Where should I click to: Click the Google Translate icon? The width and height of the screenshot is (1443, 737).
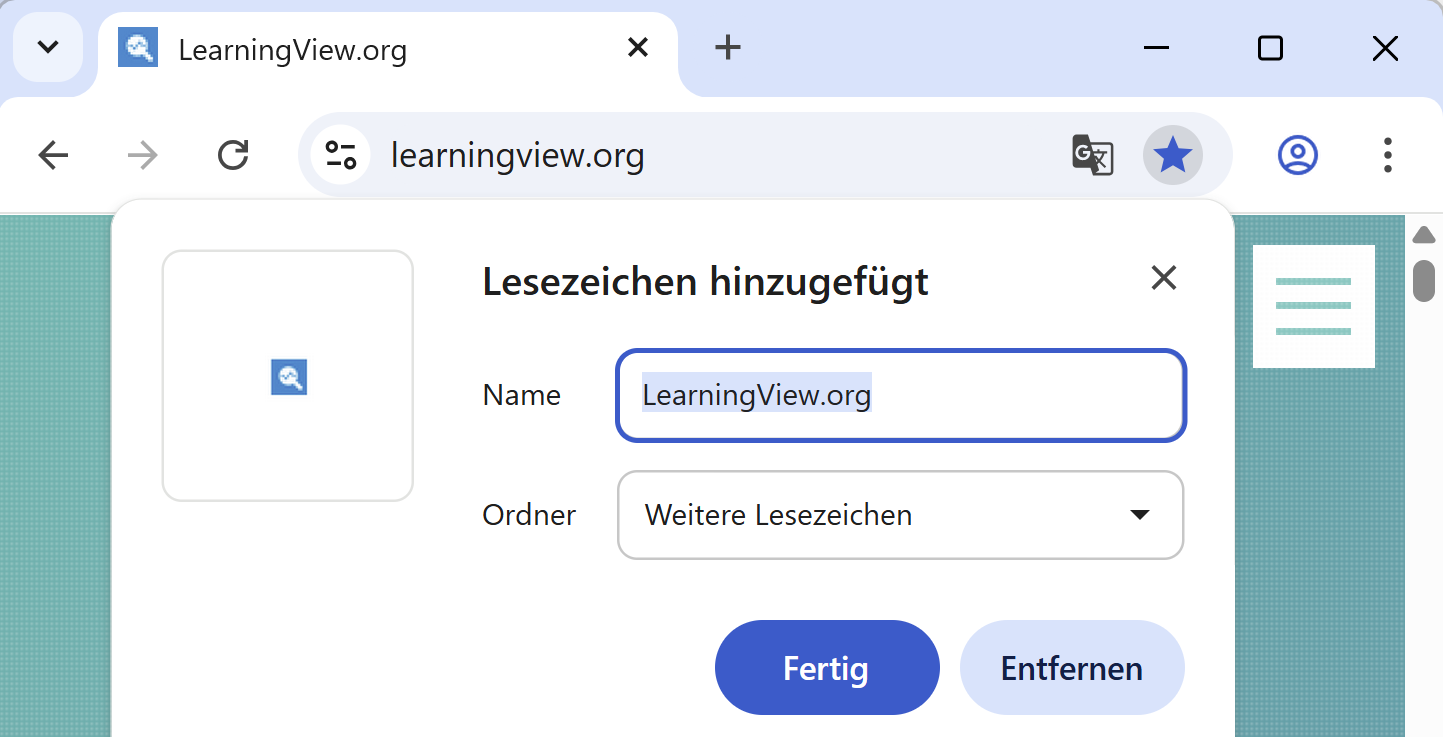[1092, 155]
